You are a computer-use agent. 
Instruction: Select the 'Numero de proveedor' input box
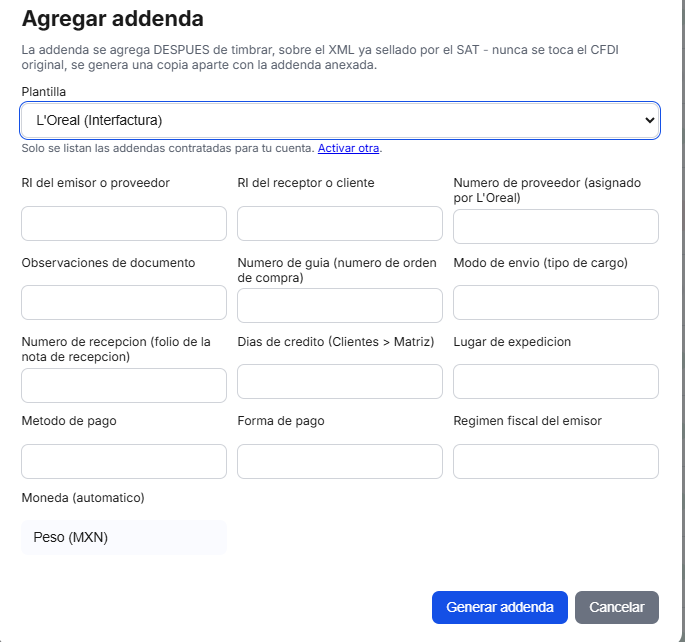556,226
